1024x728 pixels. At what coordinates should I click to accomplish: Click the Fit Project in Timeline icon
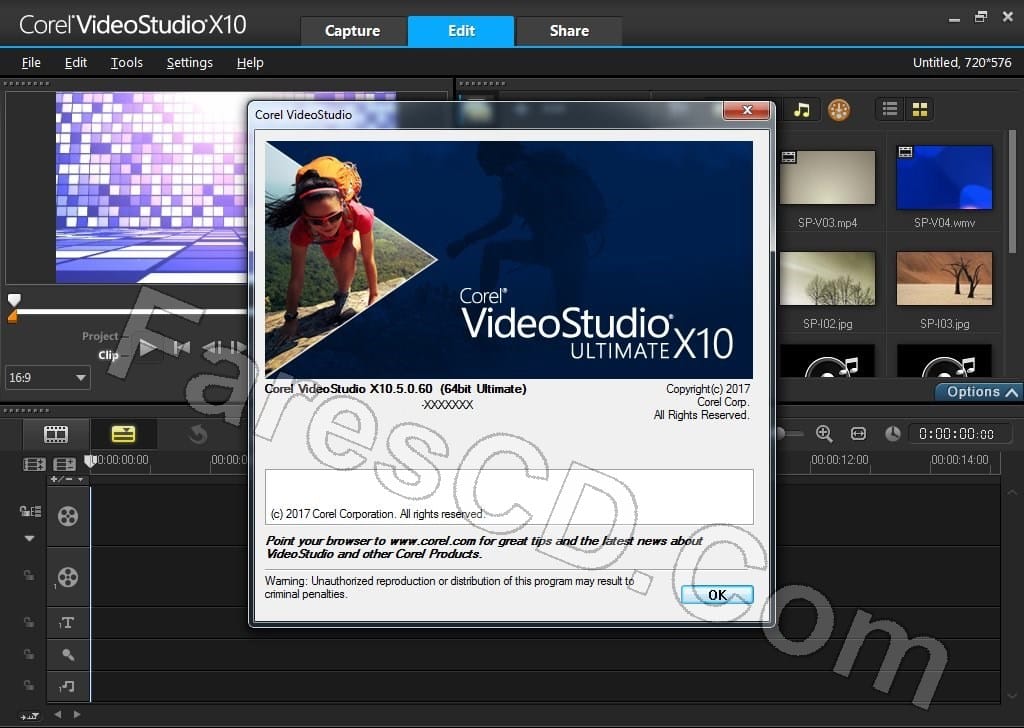coord(858,434)
